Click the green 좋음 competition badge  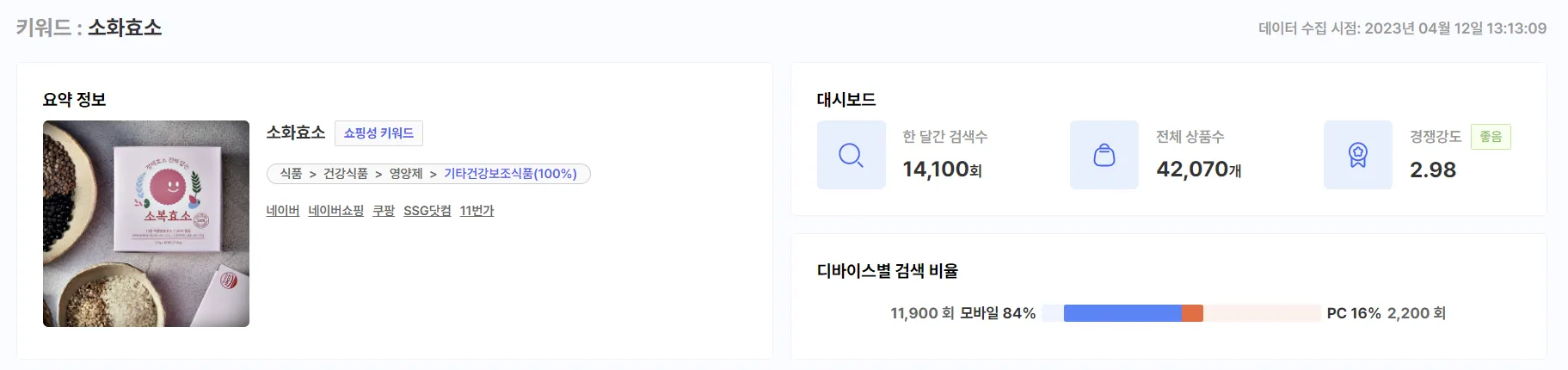click(1491, 137)
